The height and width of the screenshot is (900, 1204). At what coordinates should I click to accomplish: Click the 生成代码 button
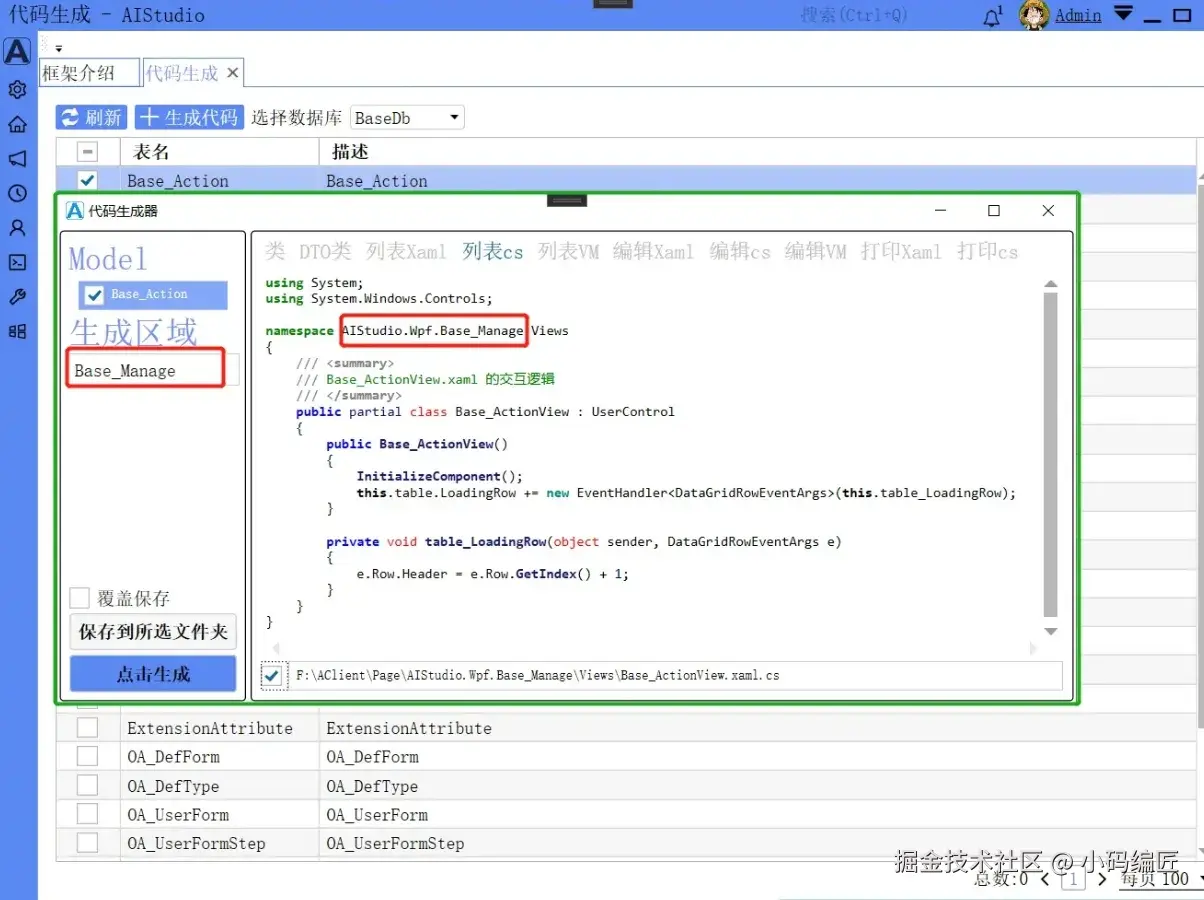pyautogui.click(x=189, y=117)
